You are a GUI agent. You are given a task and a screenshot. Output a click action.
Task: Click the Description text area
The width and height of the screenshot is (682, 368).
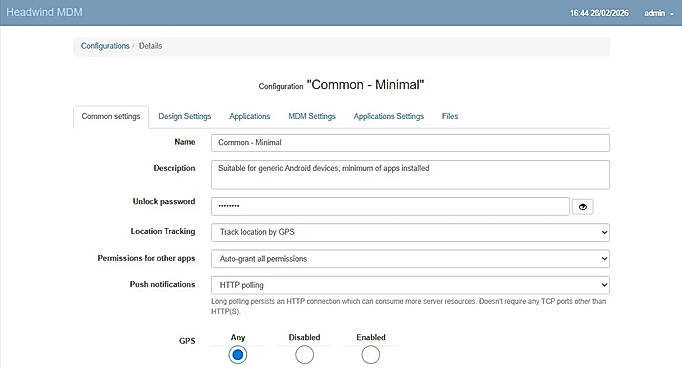click(x=410, y=174)
